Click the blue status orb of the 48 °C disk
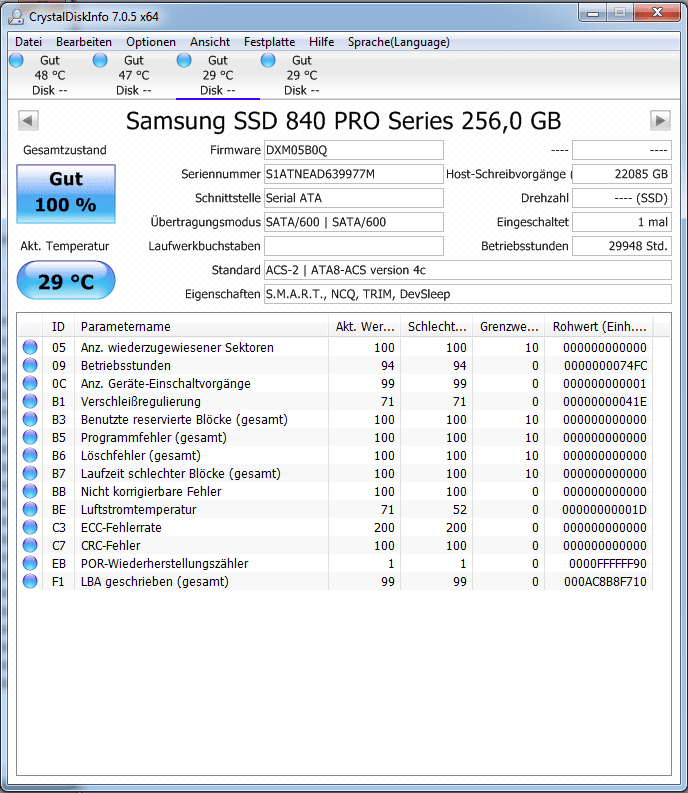Screen dimensions: 688x793 pyautogui.click(x=16, y=60)
